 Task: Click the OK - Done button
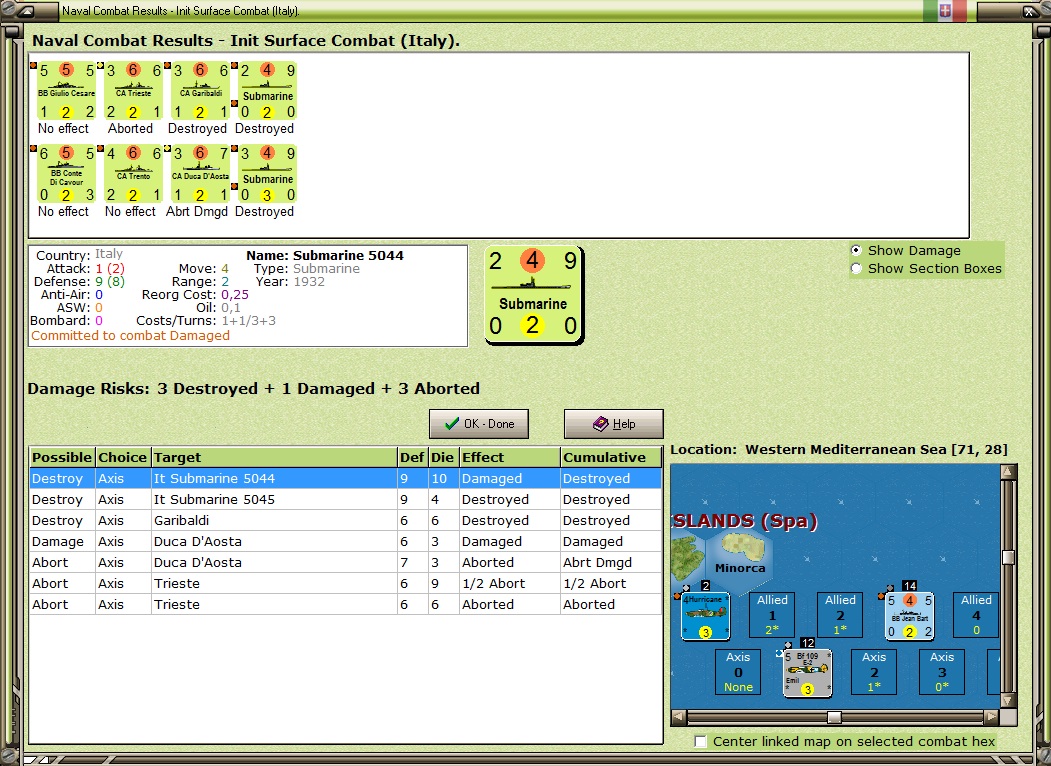point(479,424)
